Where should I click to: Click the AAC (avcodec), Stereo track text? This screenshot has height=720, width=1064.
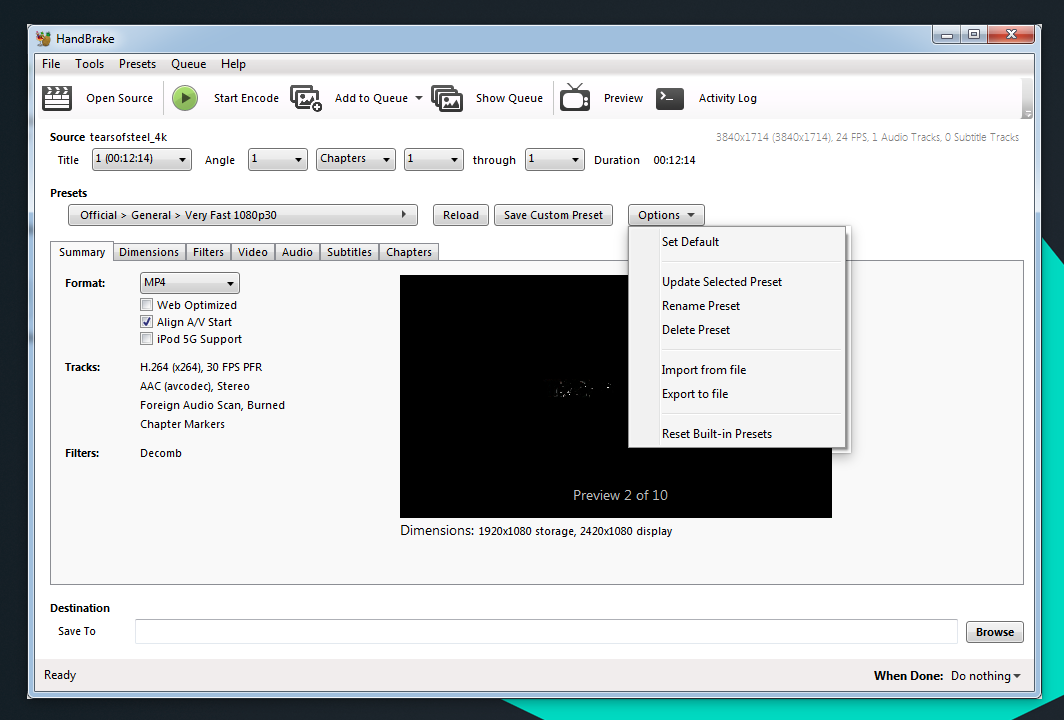coord(195,386)
